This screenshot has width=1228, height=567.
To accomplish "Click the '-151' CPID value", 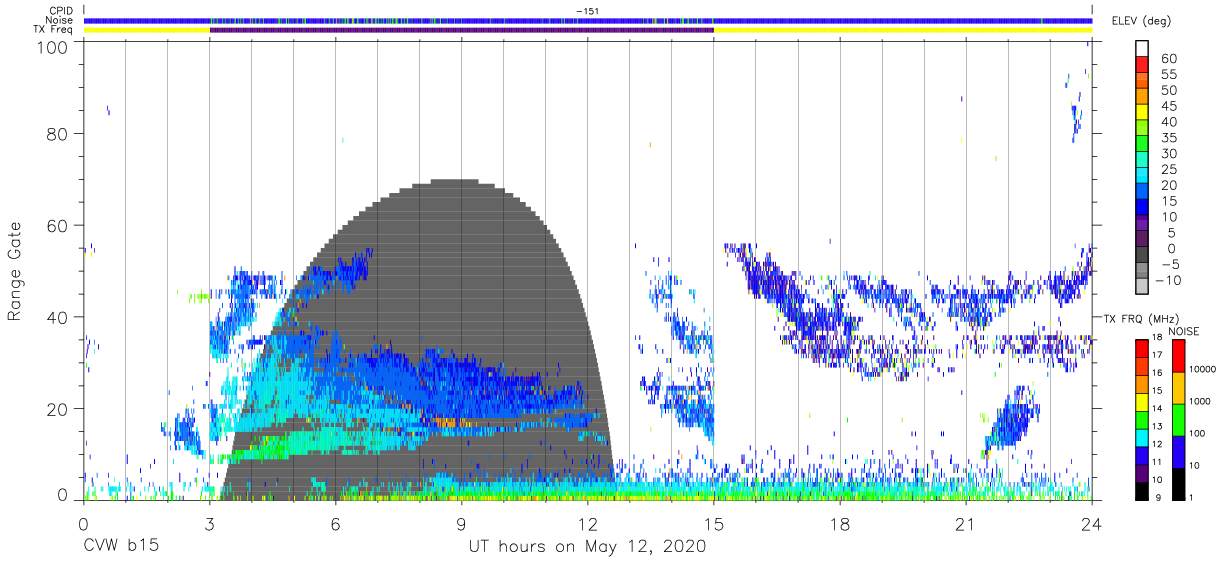I will 587,10.
